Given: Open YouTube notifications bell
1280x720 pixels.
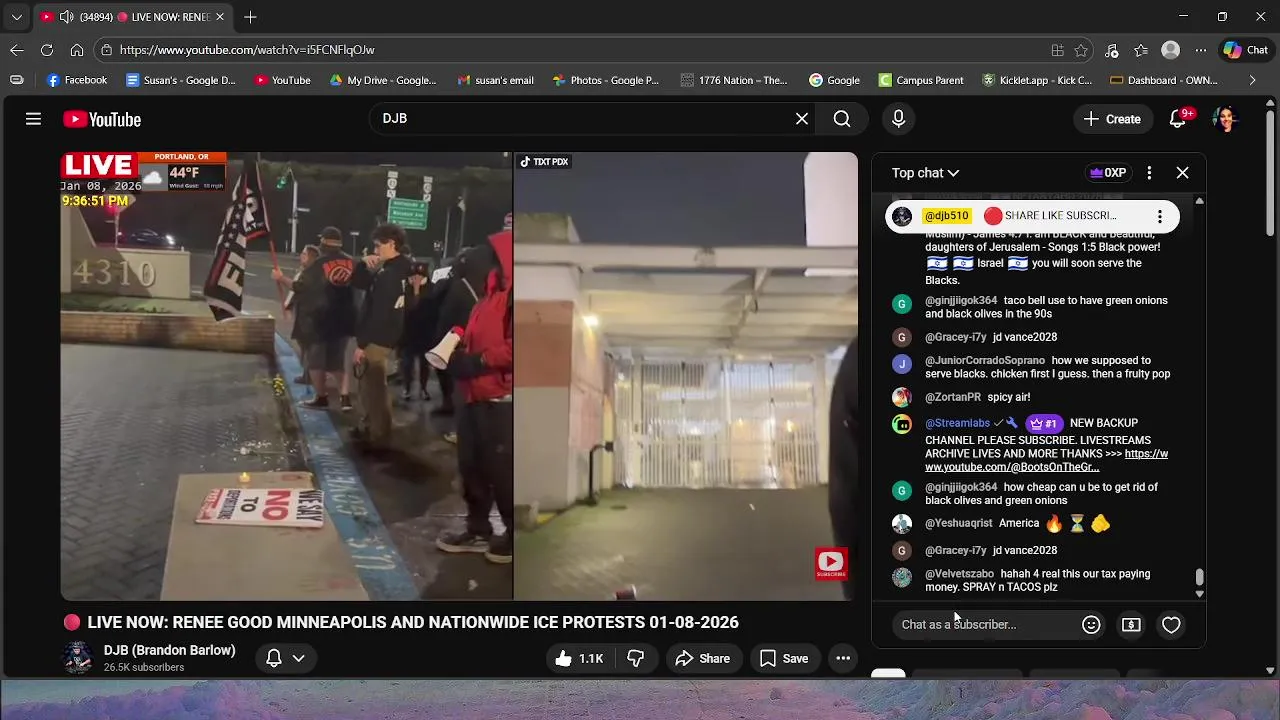Looking at the screenshot, I should 1178,119.
